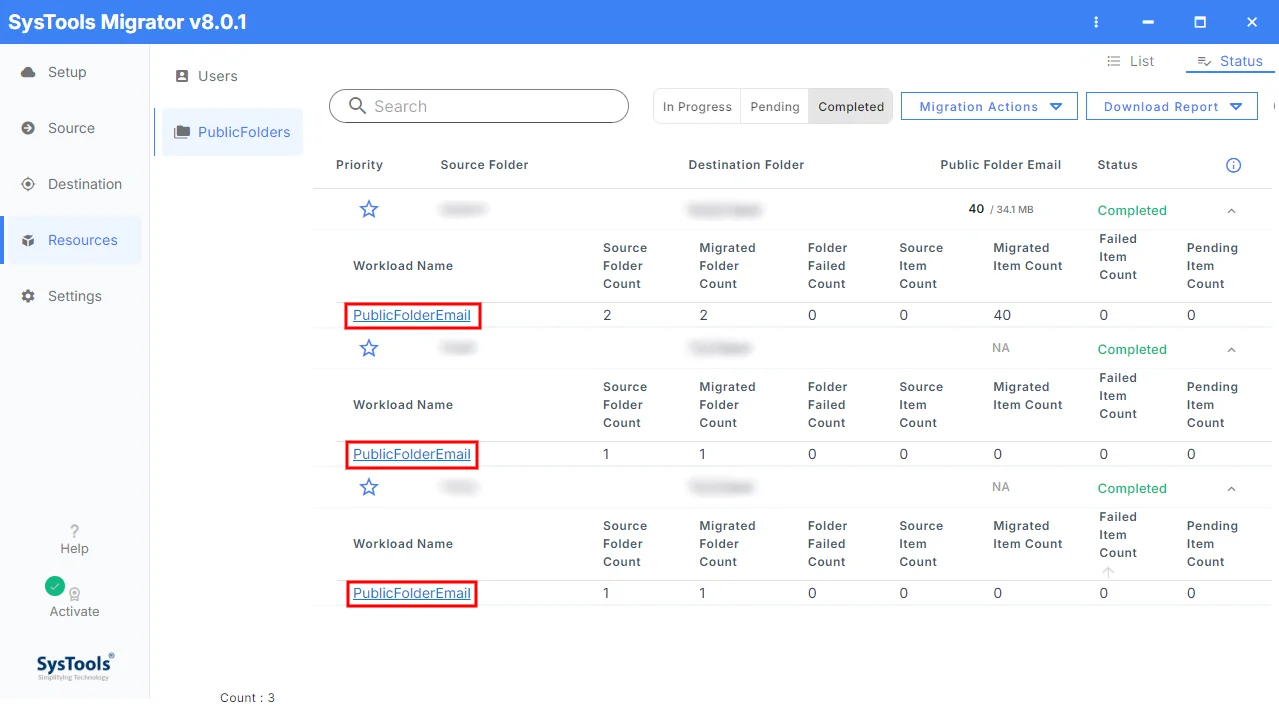Filter by Pending status
1279x720 pixels.
pos(775,107)
